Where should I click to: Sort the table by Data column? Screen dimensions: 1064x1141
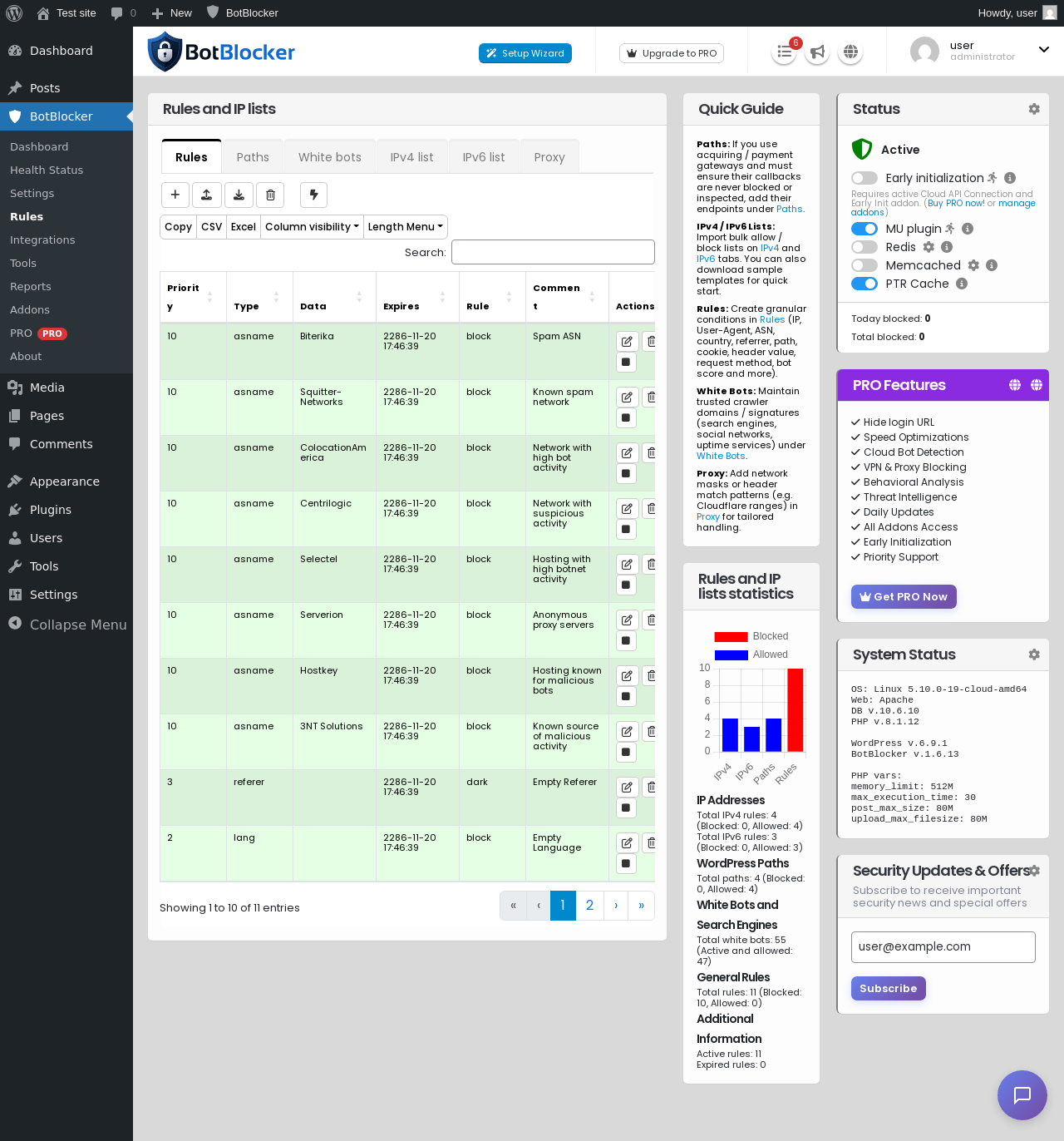pyautogui.click(x=334, y=297)
